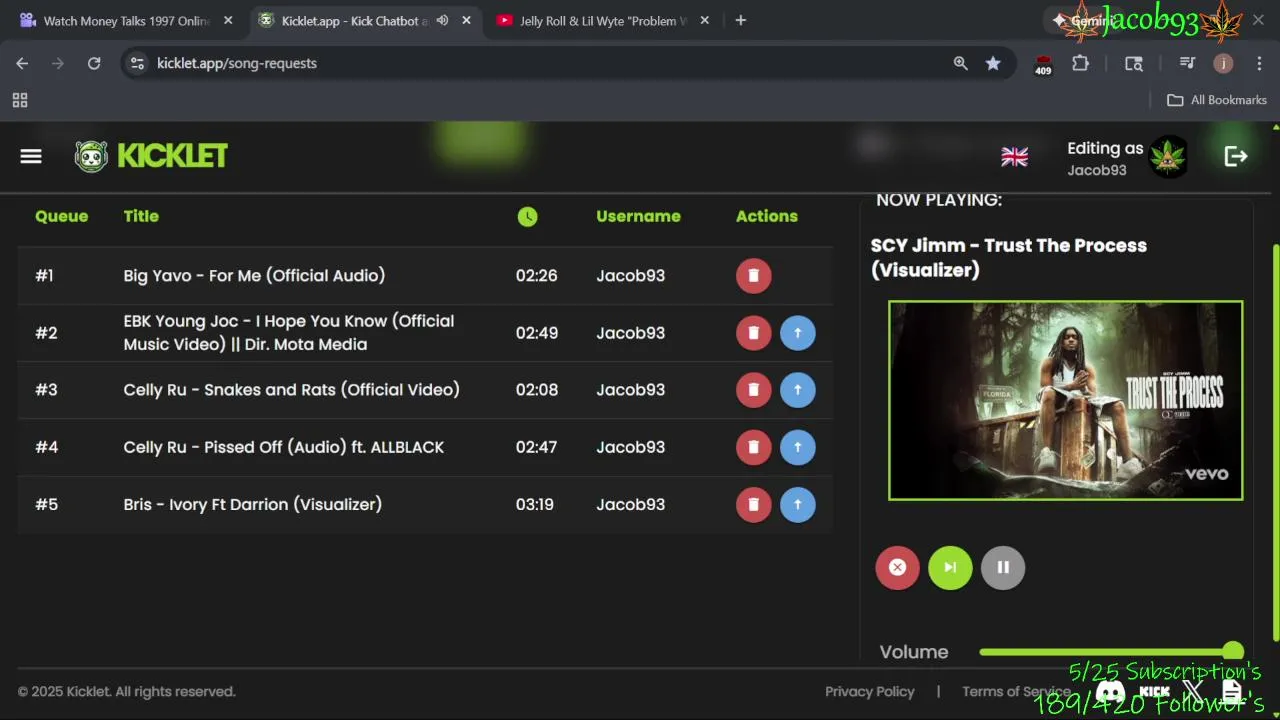
Task: Open the All Bookmarks folder
Action: 1217,100
